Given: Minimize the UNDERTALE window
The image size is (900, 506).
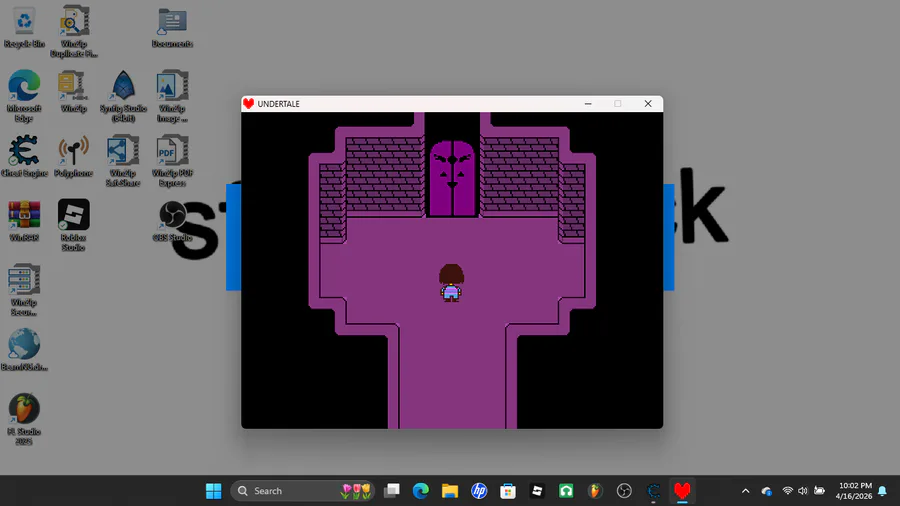Looking at the screenshot, I should click(588, 104).
